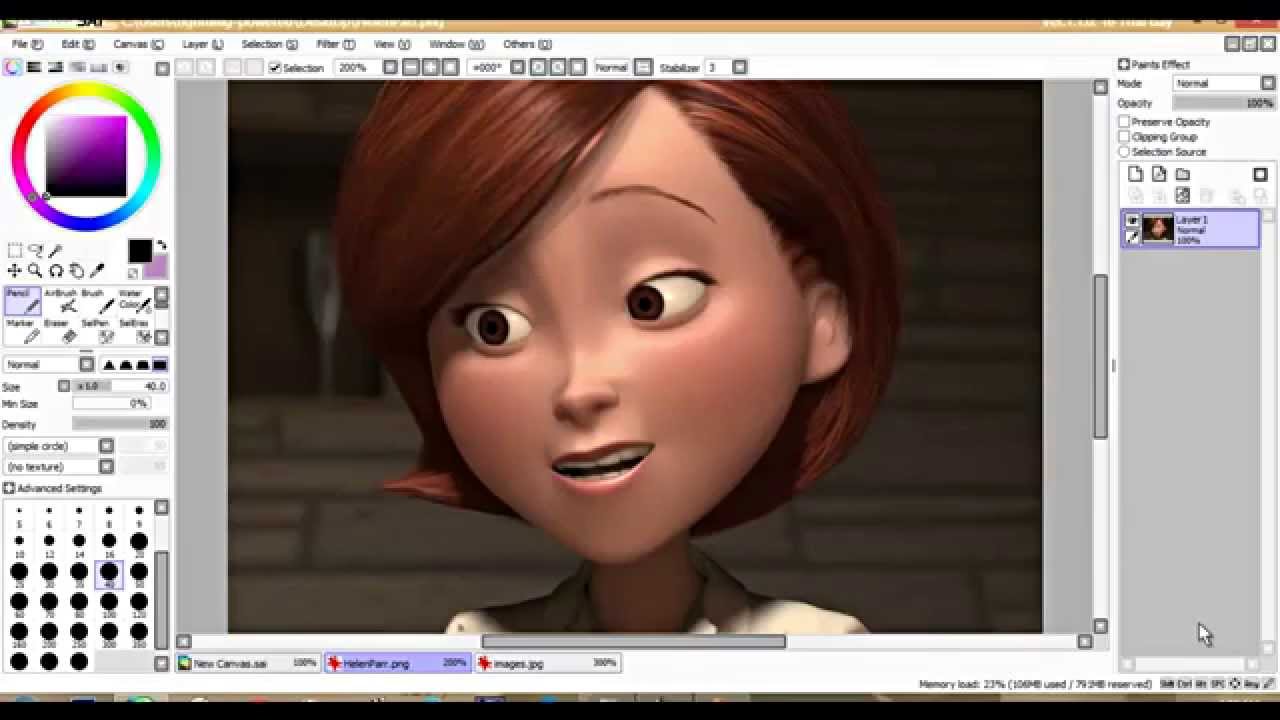Viewport: 1280px width, 720px height.
Task: Enable Preserve Opacity
Action: 1124,122
